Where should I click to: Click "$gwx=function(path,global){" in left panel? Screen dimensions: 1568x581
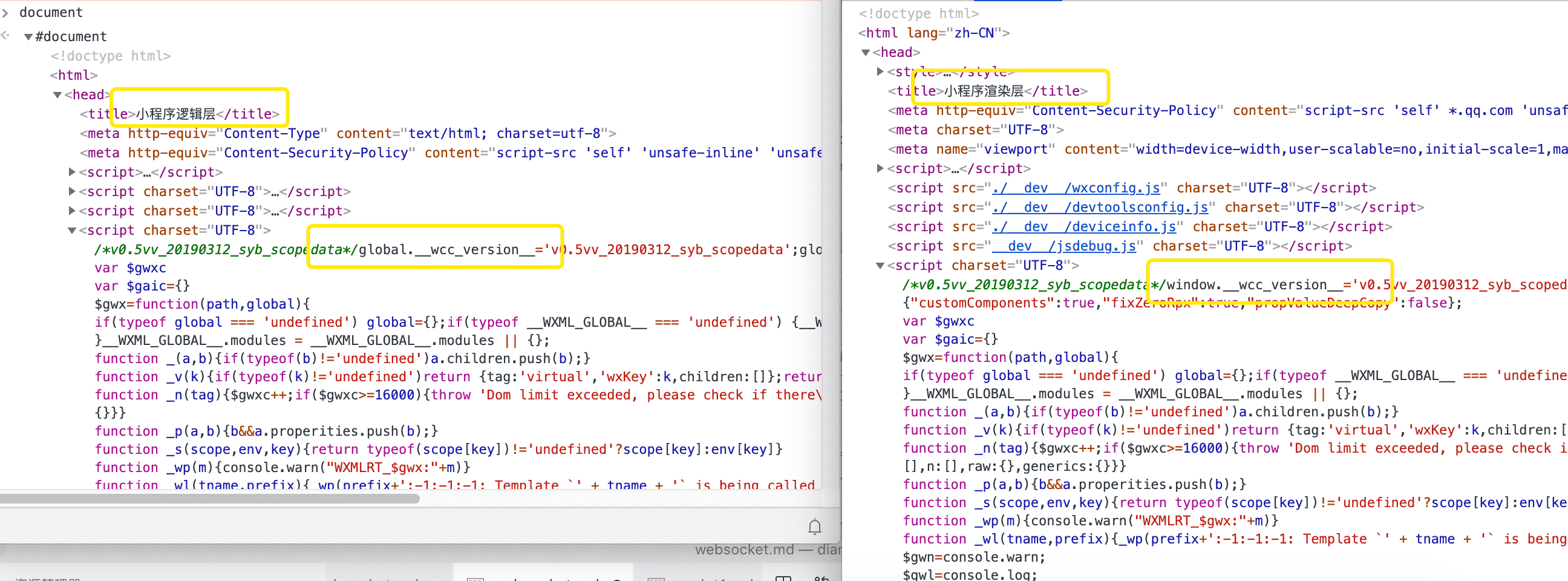pos(202,304)
